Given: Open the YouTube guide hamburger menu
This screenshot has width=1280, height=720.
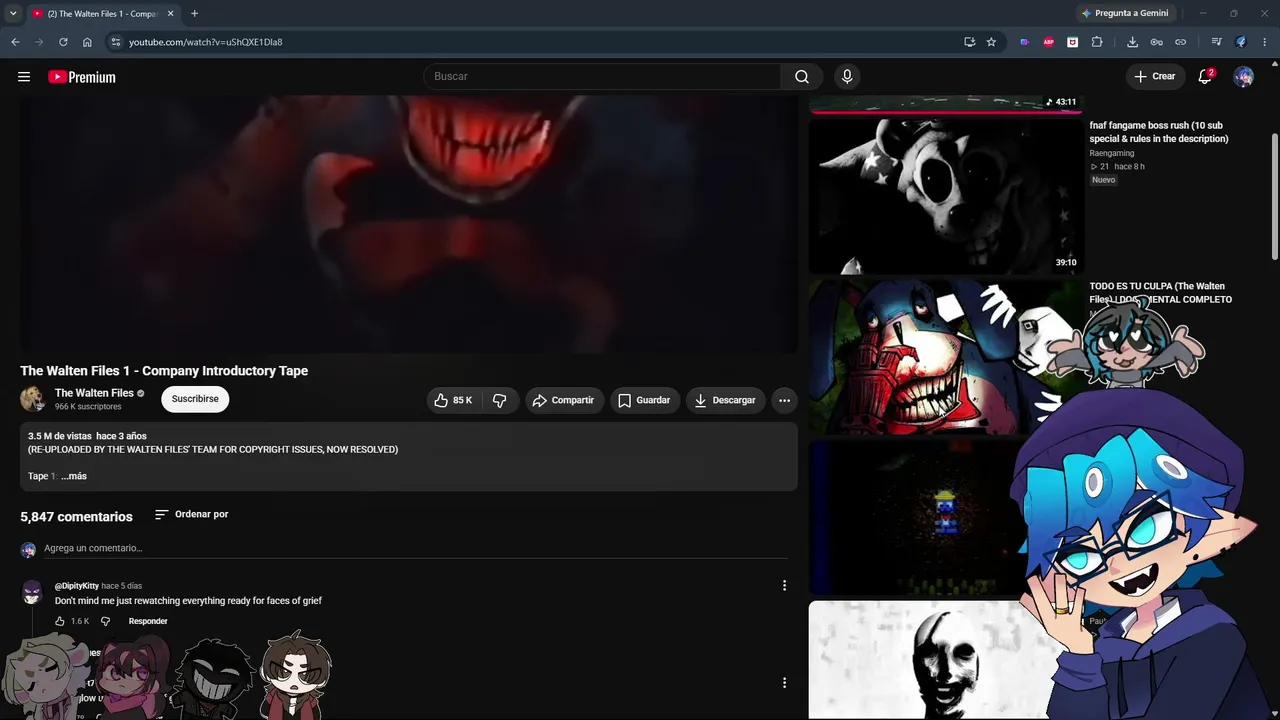Looking at the screenshot, I should coord(24,77).
